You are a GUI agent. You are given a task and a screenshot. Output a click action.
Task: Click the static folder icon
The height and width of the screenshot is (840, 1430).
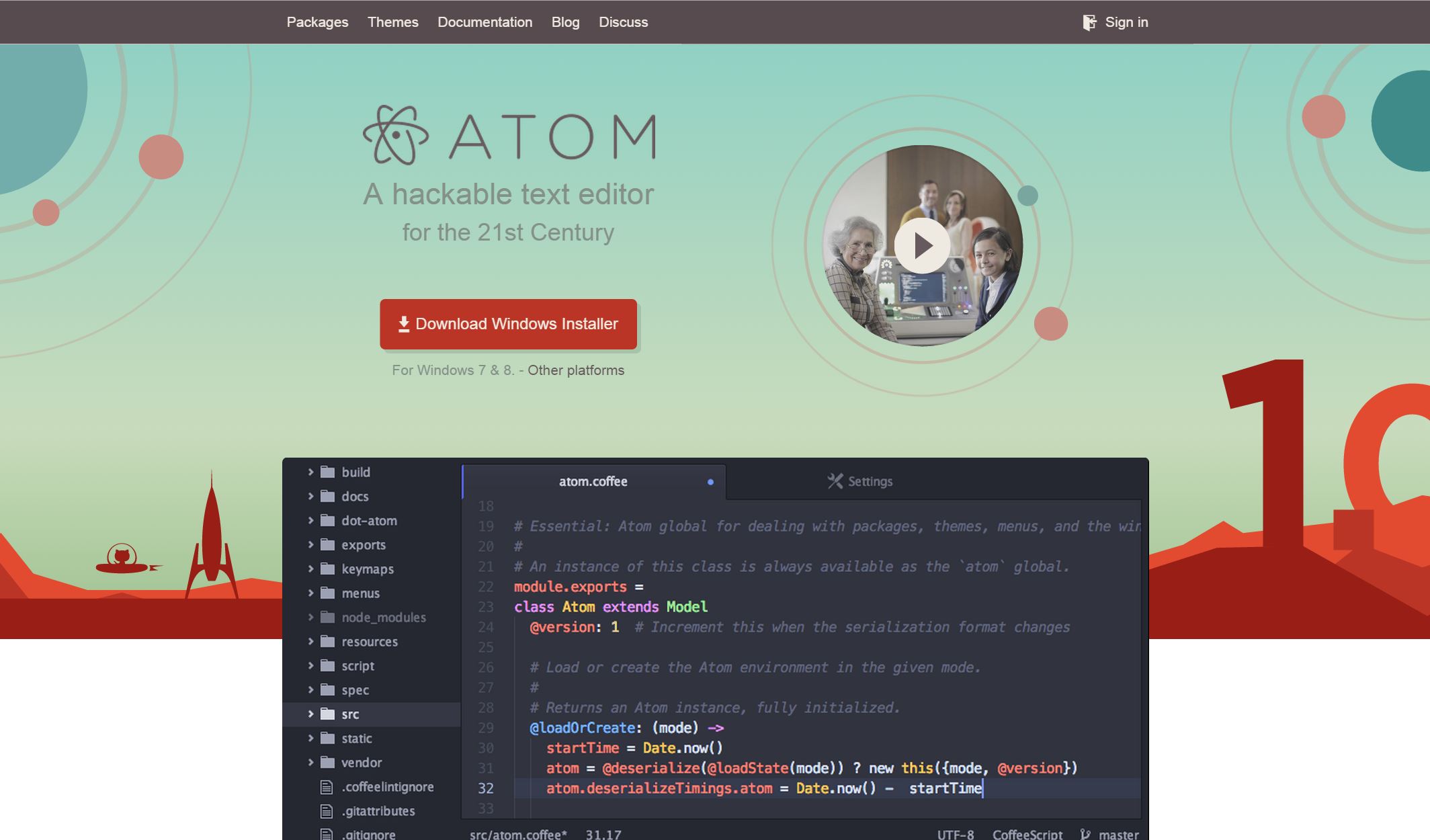pyautogui.click(x=327, y=738)
